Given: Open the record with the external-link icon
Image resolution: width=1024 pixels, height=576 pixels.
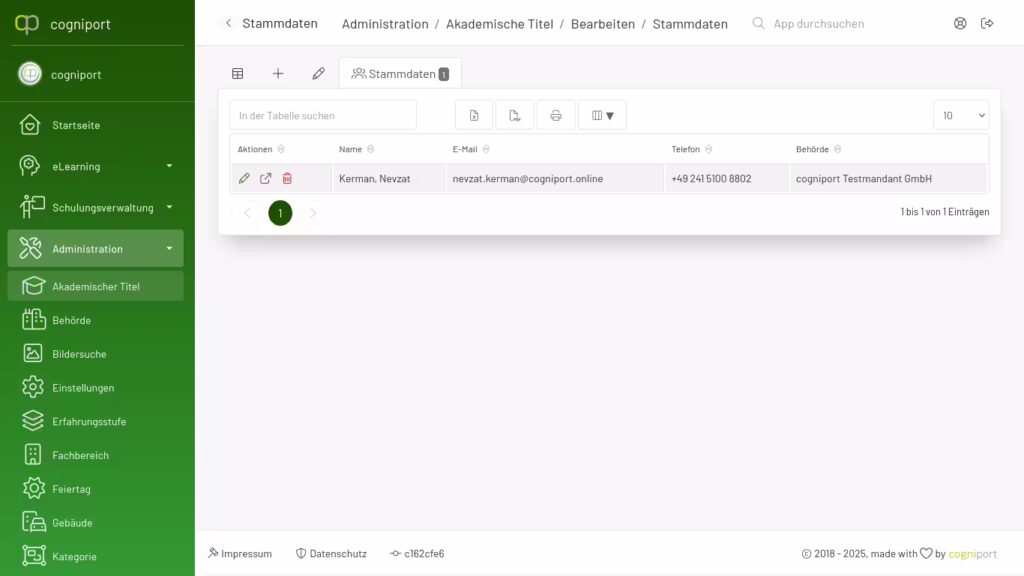Looking at the screenshot, I should [x=265, y=177].
